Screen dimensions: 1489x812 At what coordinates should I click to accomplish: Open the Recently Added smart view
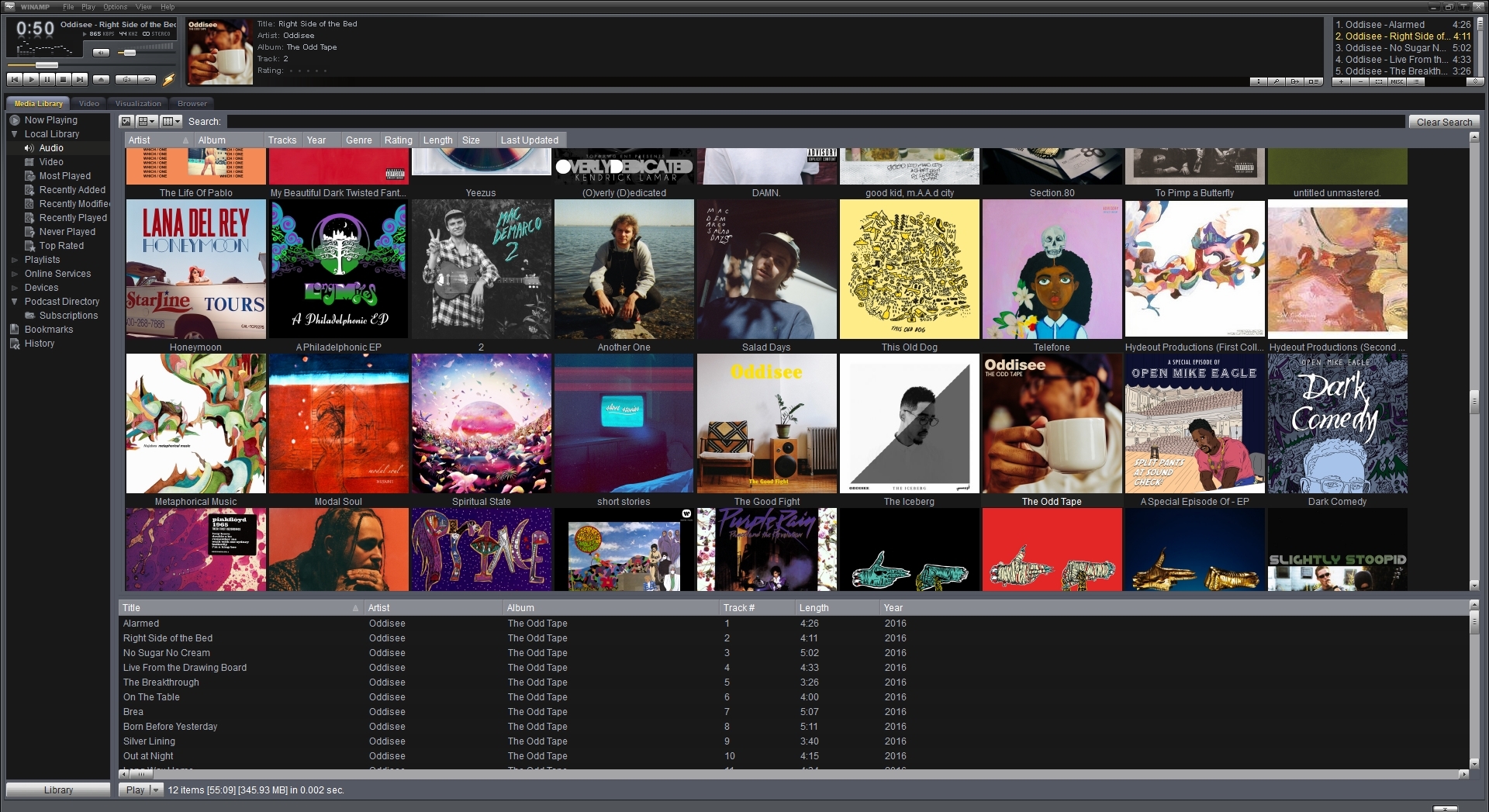pyautogui.click(x=72, y=190)
